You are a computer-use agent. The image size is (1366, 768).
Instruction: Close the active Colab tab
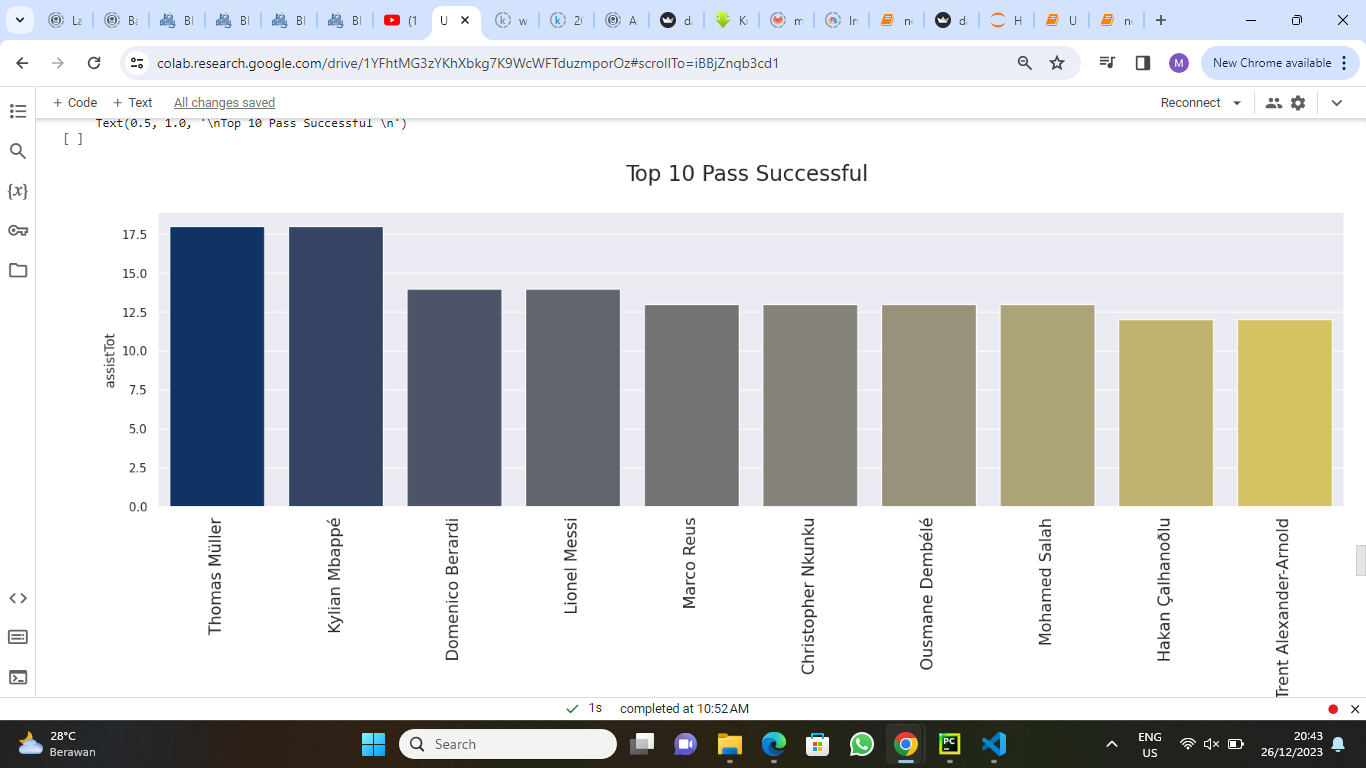(x=465, y=20)
